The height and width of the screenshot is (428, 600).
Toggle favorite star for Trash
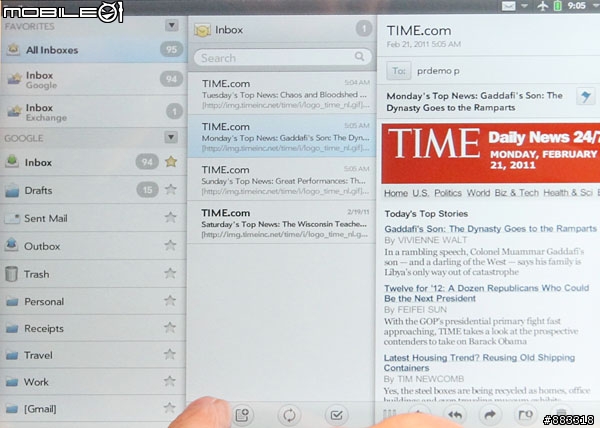(170, 273)
